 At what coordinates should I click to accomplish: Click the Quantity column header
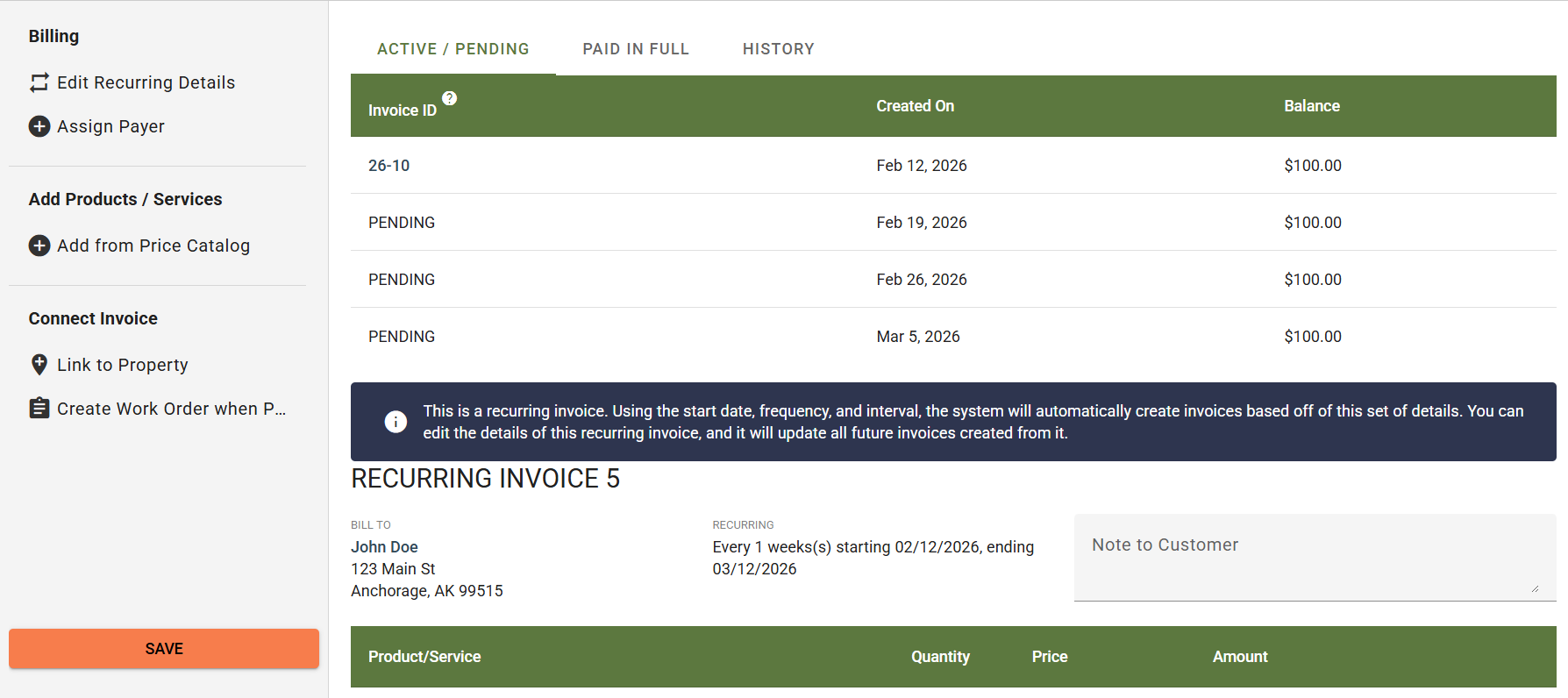point(940,657)
